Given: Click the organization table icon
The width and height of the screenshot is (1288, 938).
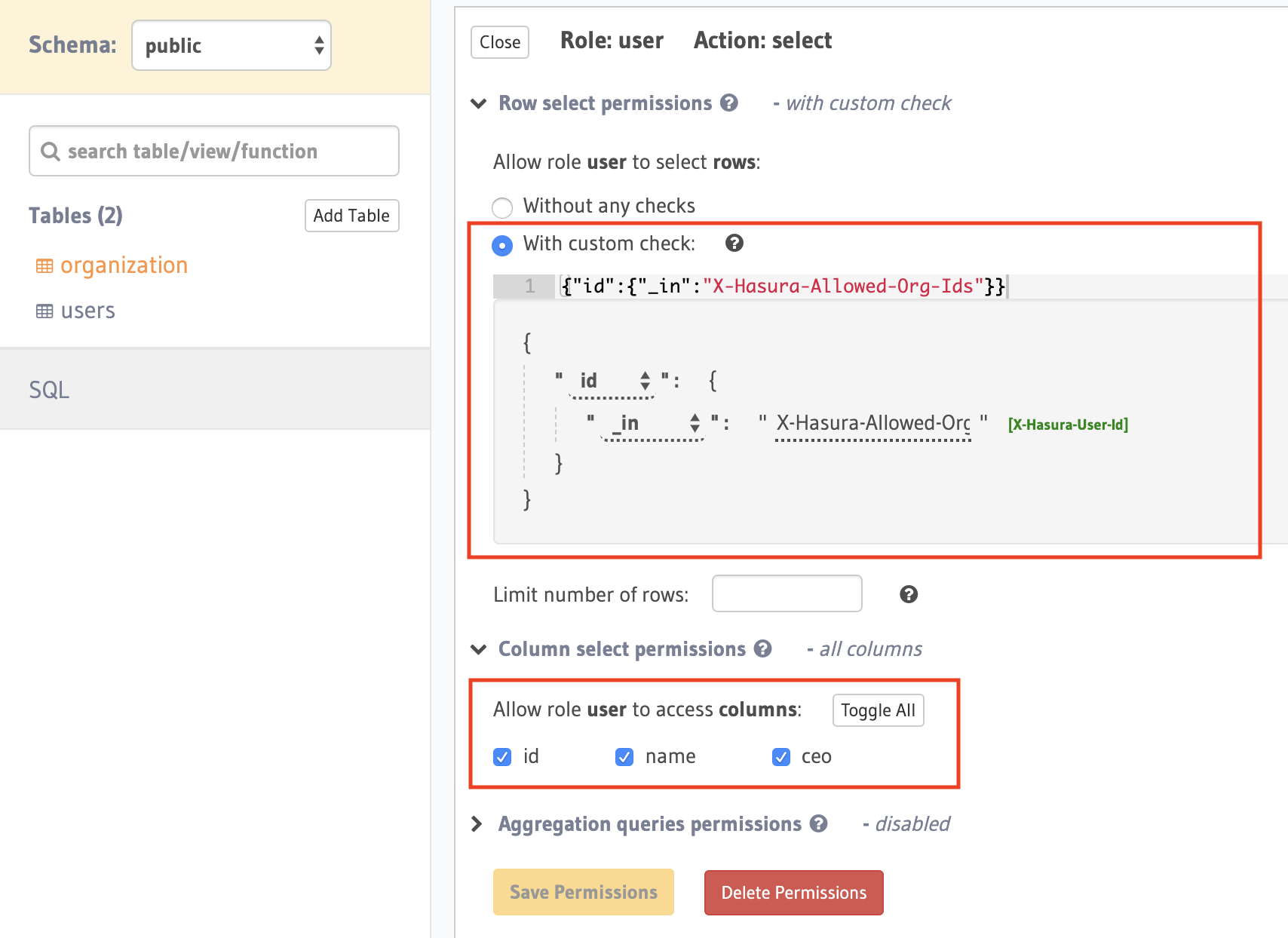Looking at the screenshot, I should (x=44, y=266).
